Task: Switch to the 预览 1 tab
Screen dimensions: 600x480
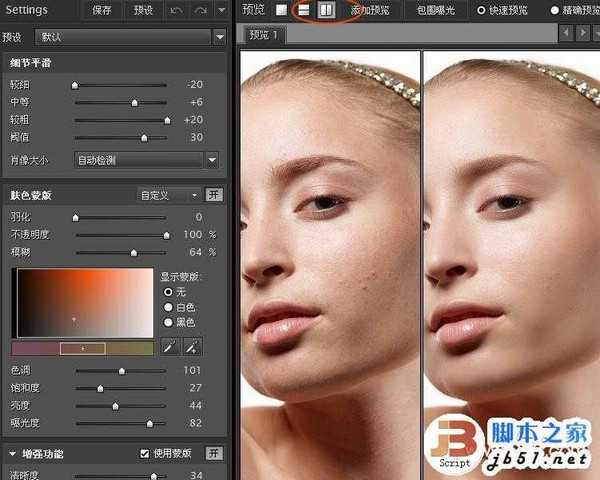Action: [x=265, y=35]
